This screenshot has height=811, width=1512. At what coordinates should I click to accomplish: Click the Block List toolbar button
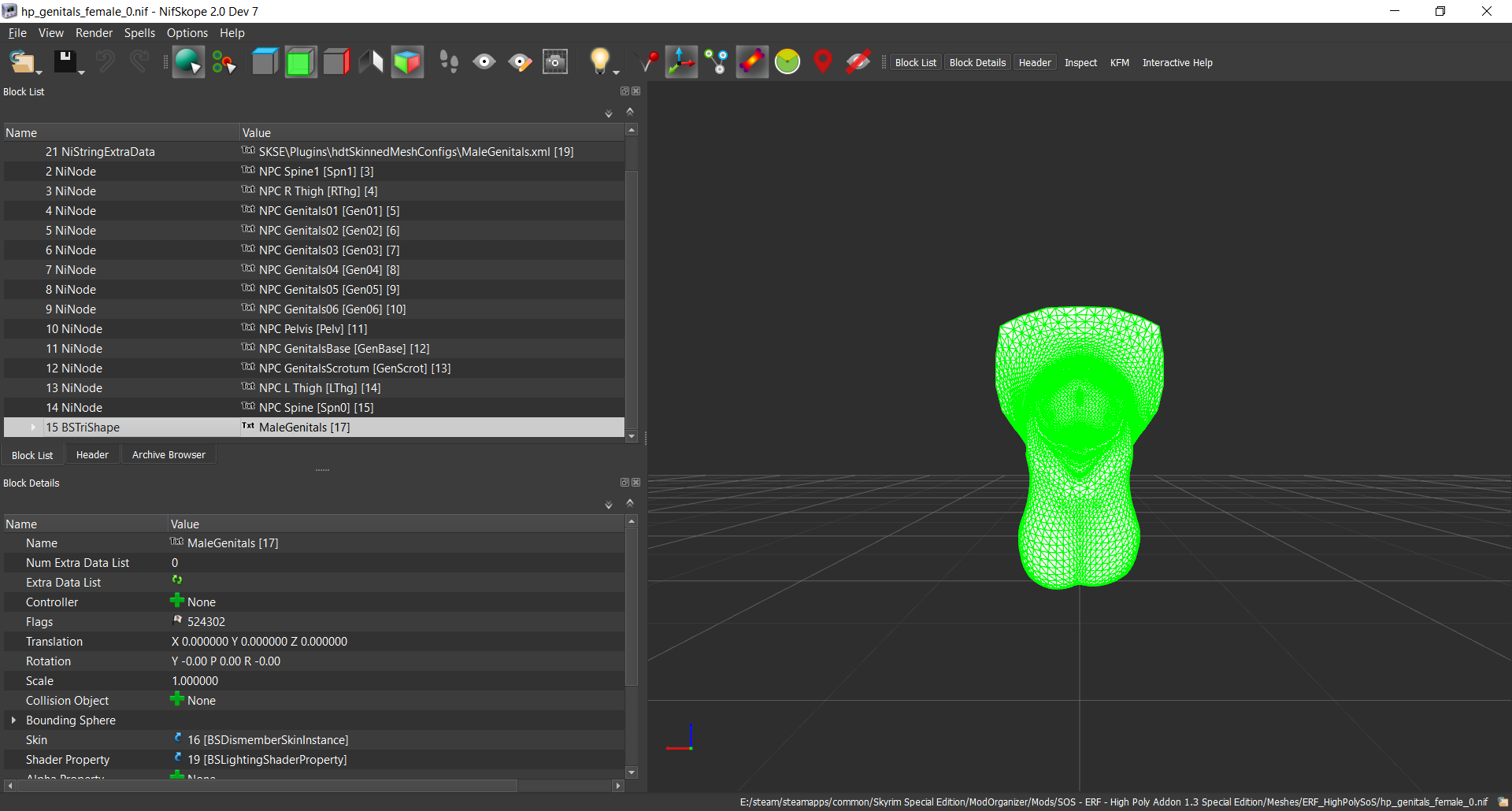916,63
